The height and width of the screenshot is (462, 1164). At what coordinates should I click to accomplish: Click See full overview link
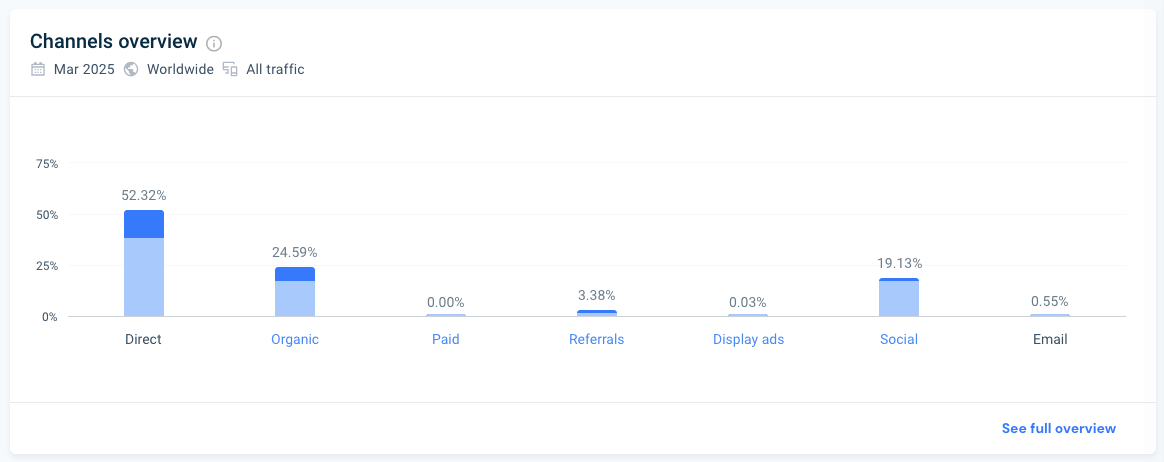coord(1059,429)
